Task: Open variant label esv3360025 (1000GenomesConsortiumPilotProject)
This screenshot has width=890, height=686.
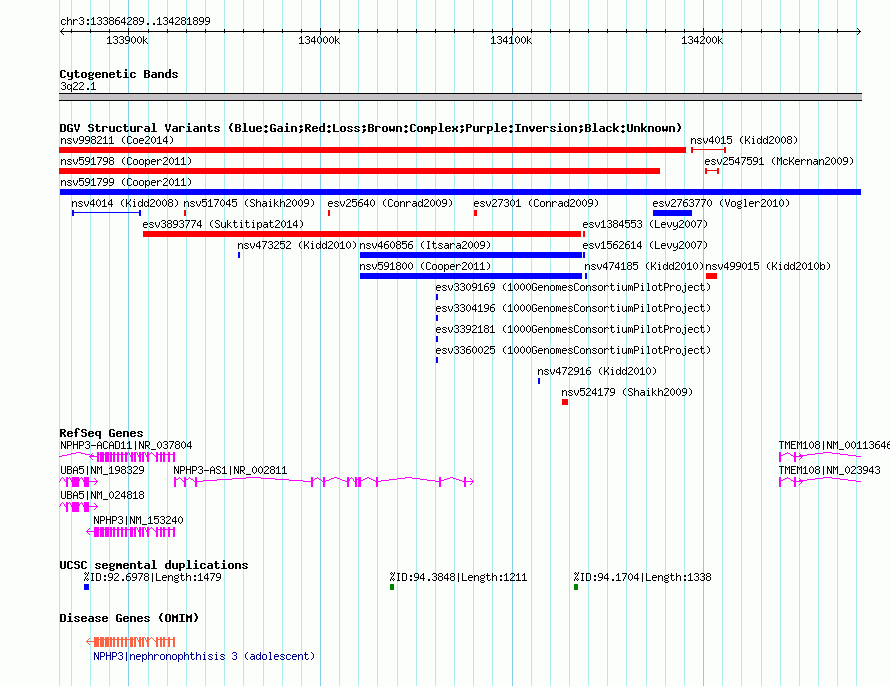Action: (573, 350)
